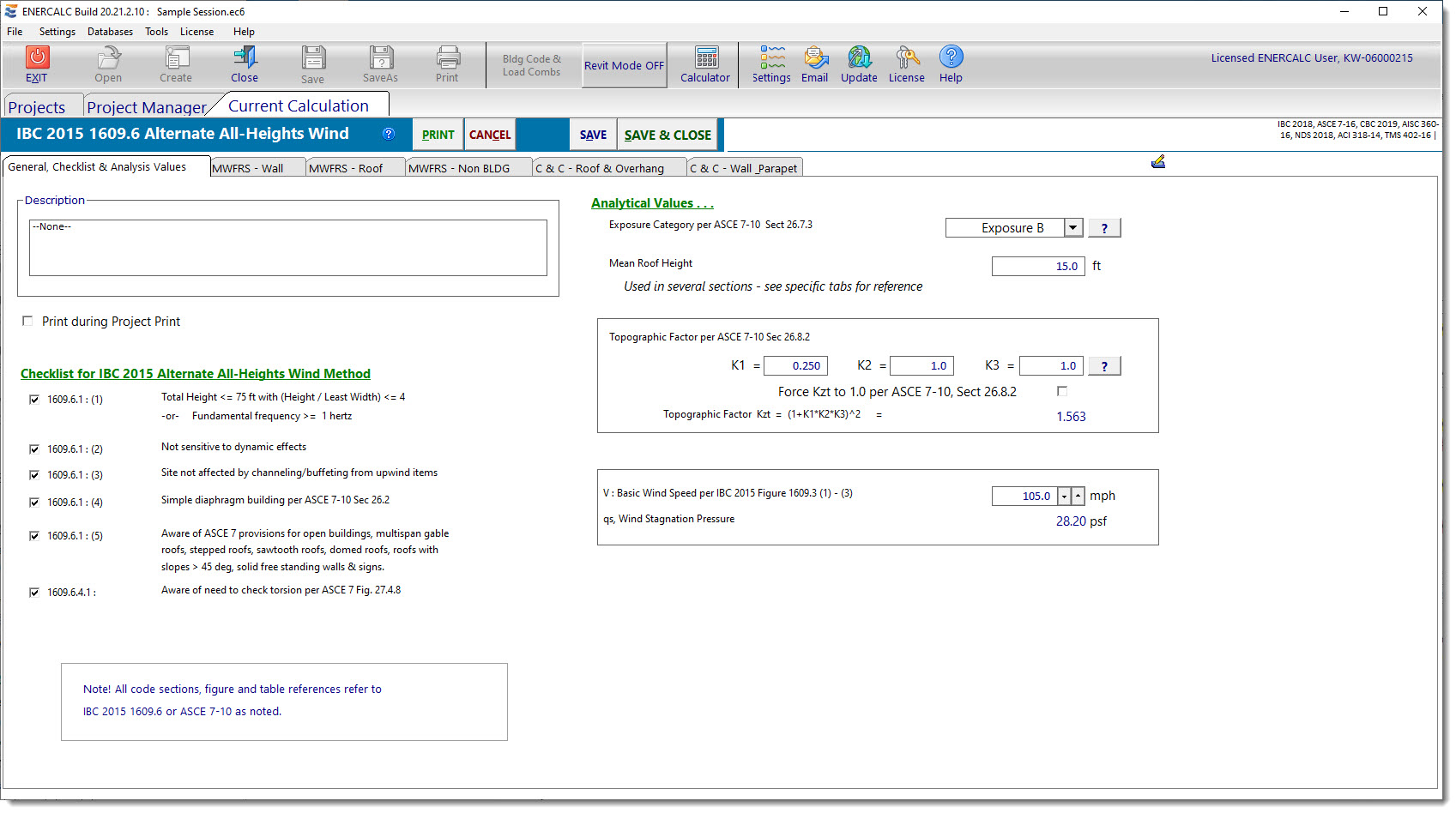This screenshot has height=813, width=1456.
Task: Open the Exposure Category dropdown
Action: [x=1073, y=228]
